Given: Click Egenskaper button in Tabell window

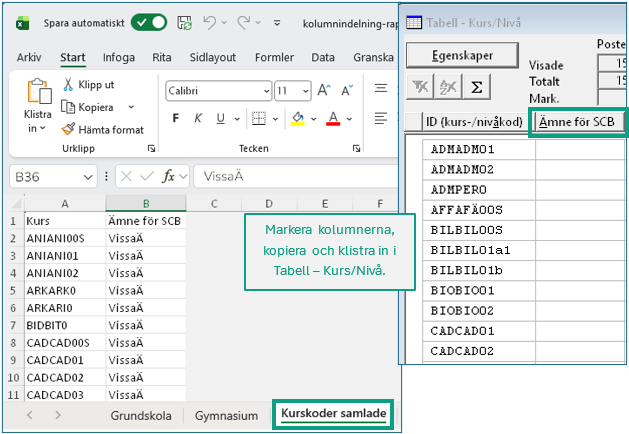Looking at the screenshot, I should tap(462, 56).
